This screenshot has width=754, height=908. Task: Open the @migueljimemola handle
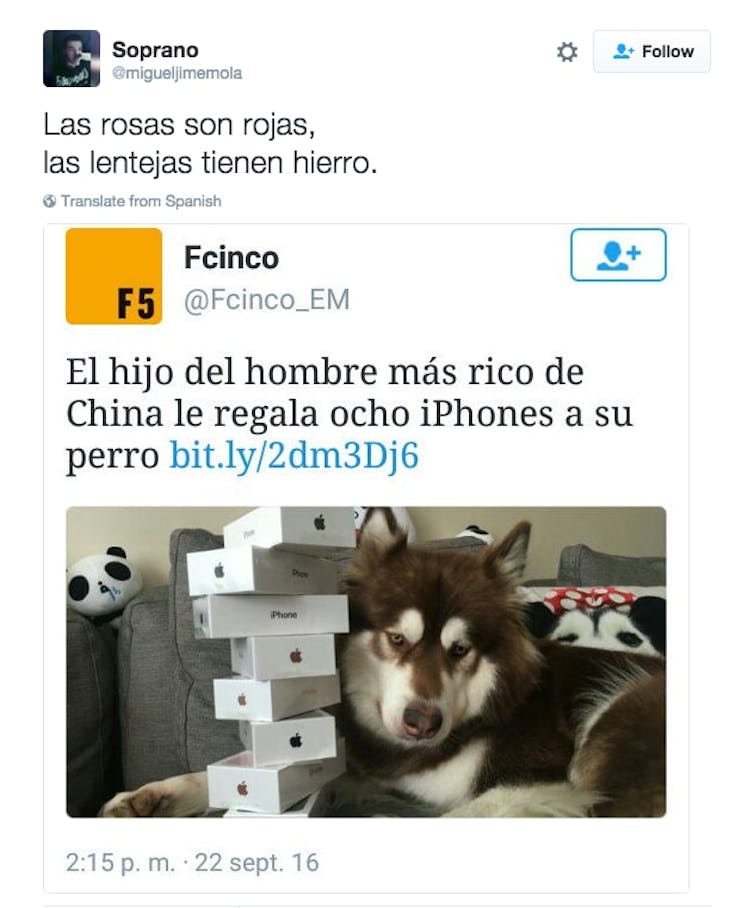pyautogui.click(x=177, y=74)
